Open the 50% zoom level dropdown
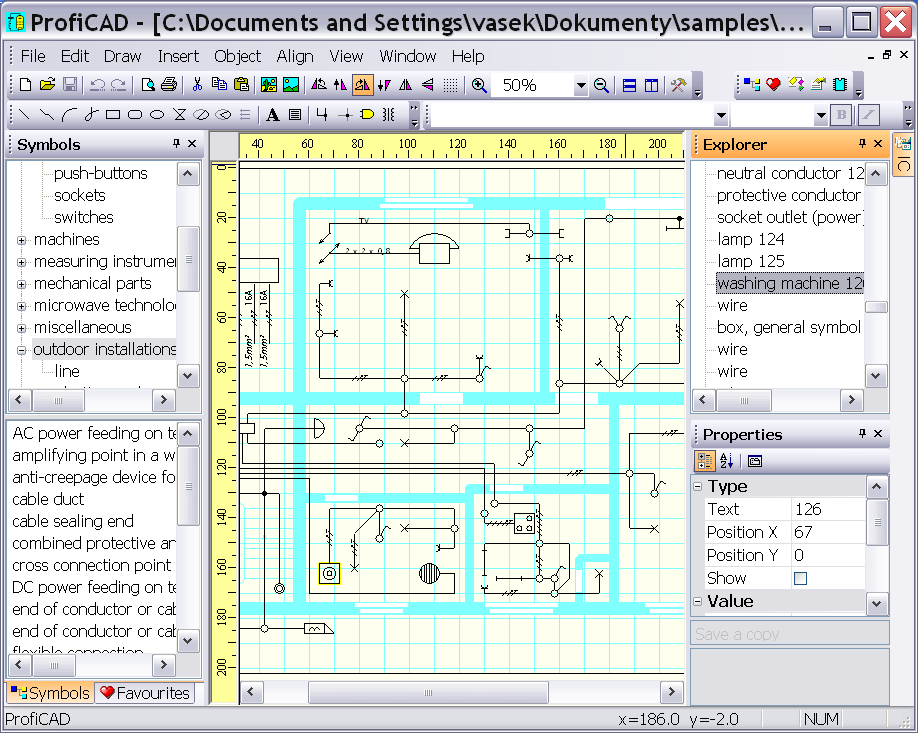The height and width of the screenshot is (733, 918). coord(584,86)
